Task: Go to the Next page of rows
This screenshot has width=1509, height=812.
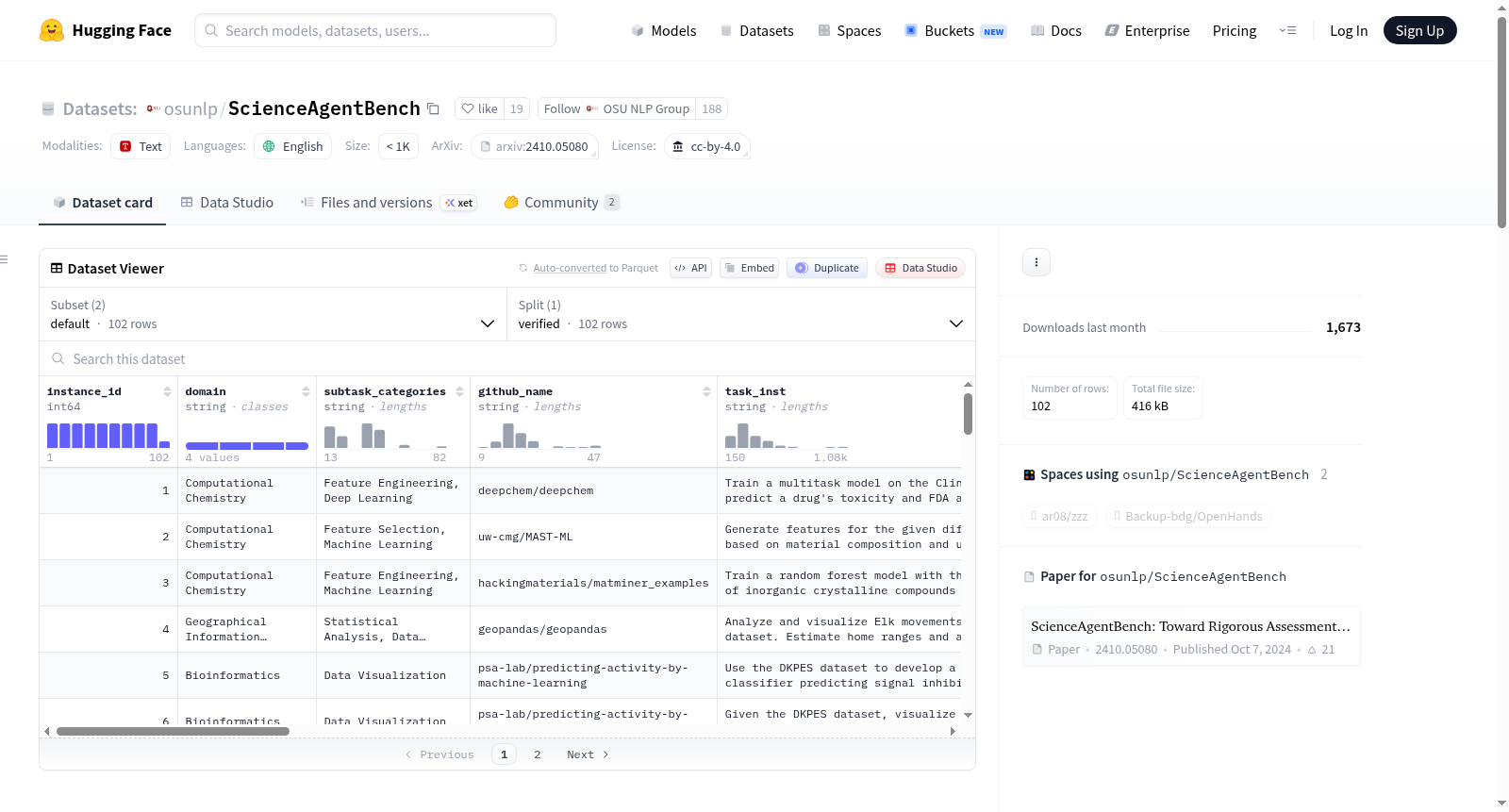Action: pyautogui.click(x=588, y=754)
